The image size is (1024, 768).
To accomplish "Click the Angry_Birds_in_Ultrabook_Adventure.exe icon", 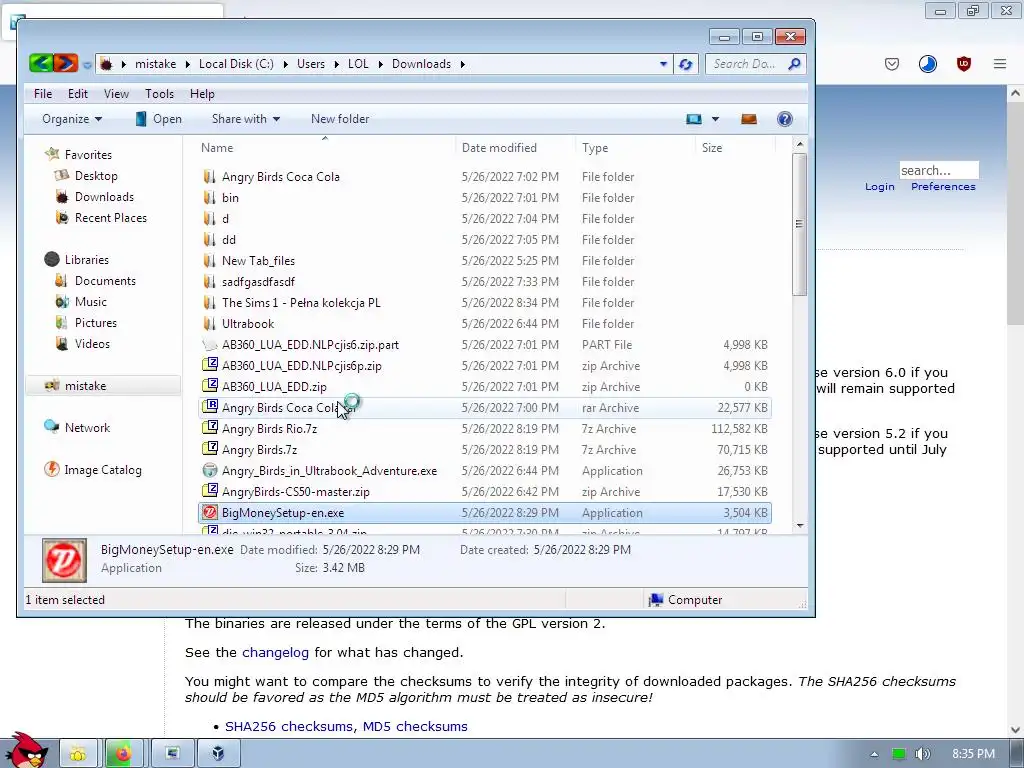I will (x=210, y=470).
